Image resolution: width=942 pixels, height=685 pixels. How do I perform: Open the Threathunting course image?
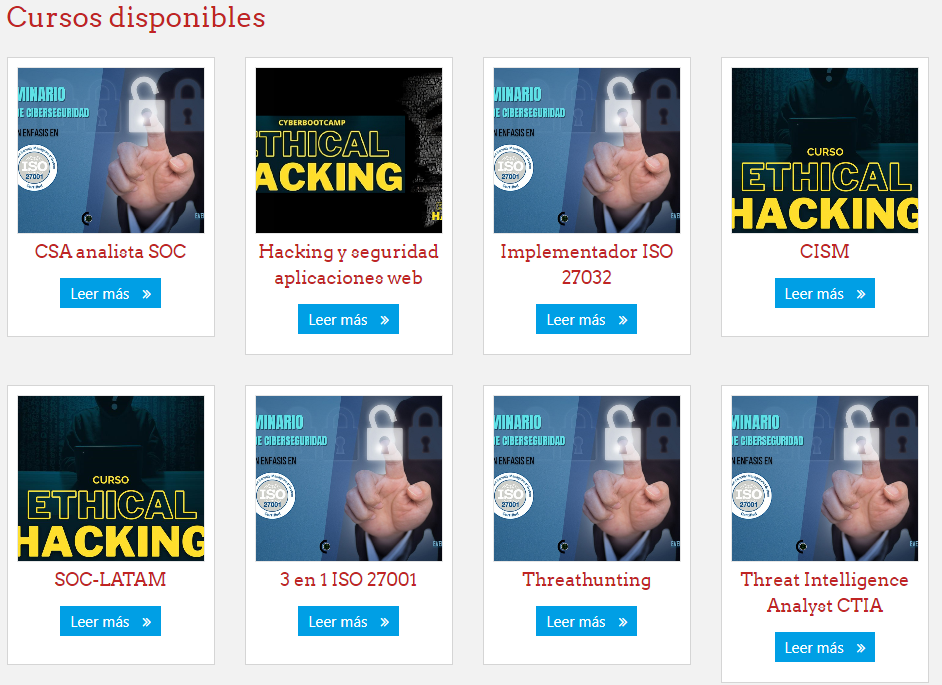click(586, 478)
